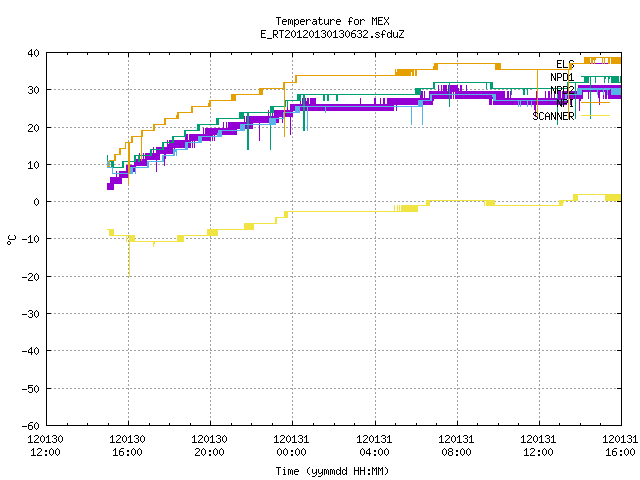640x480 pixels.
Task: Click y-axis label -20
Action: (x=31, y=277)
